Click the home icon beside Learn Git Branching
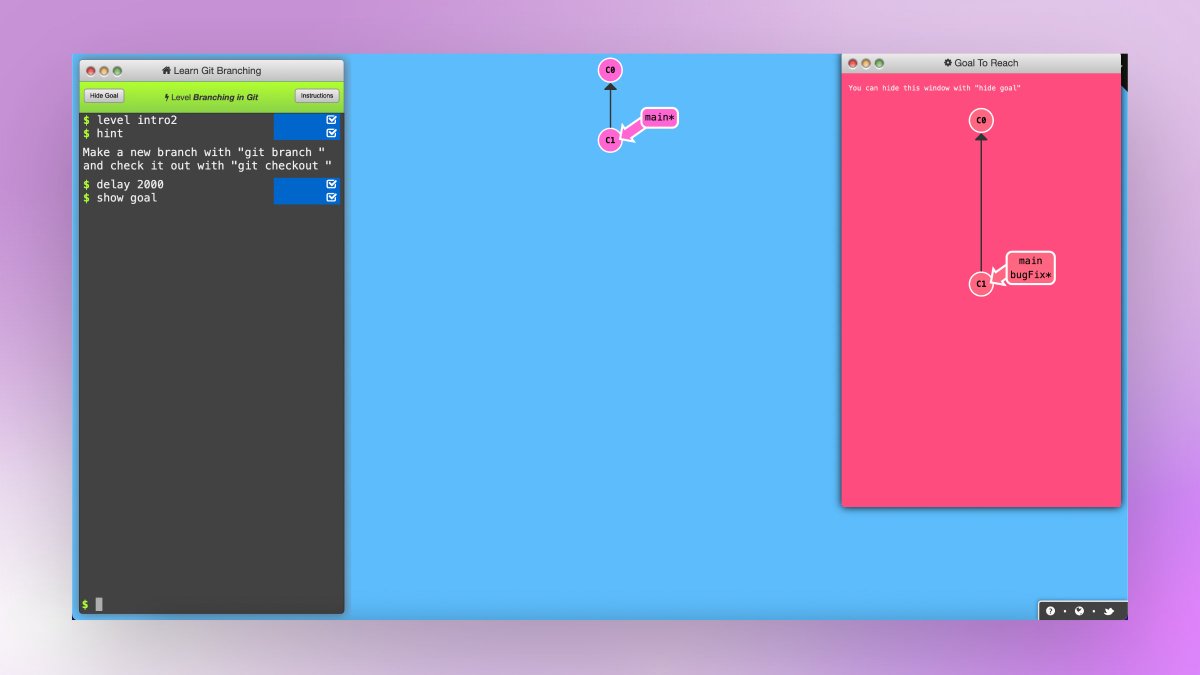The image size is (1200, 675). 166,71
